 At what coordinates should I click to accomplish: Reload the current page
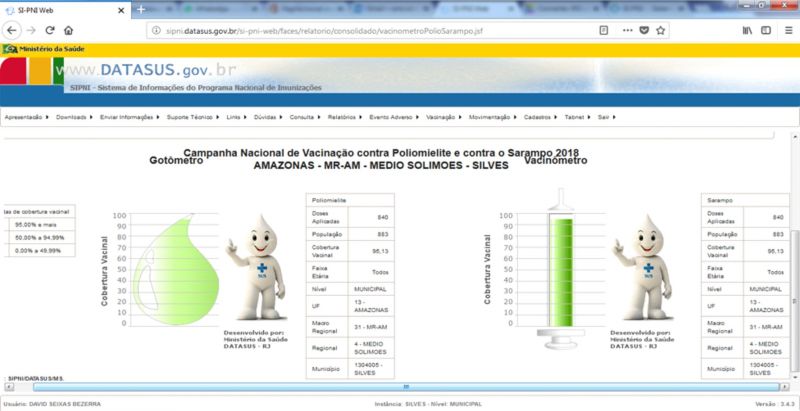click(50, 31)
